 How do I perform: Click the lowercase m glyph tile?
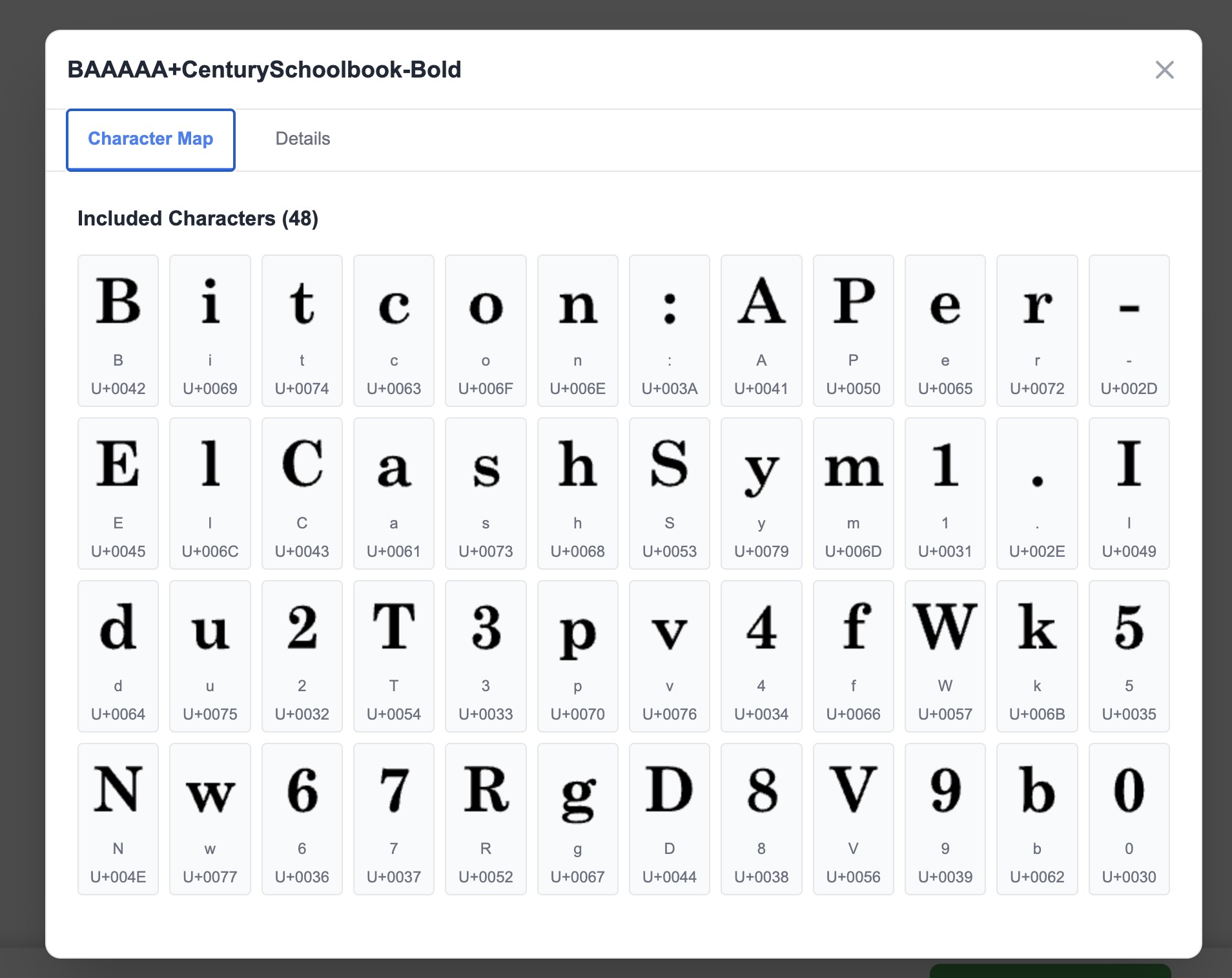pyautogui.click(x=853, y=493)
